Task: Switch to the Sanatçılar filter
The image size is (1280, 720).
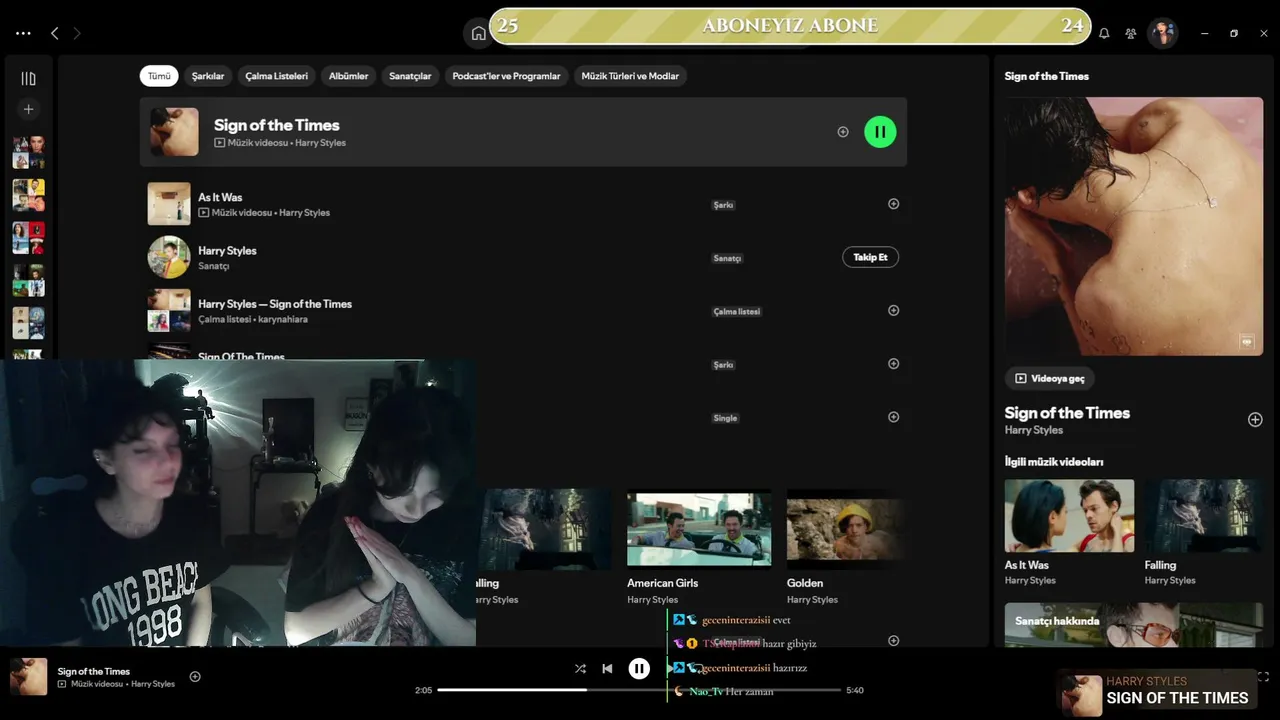Action: [x=410, y=76]
